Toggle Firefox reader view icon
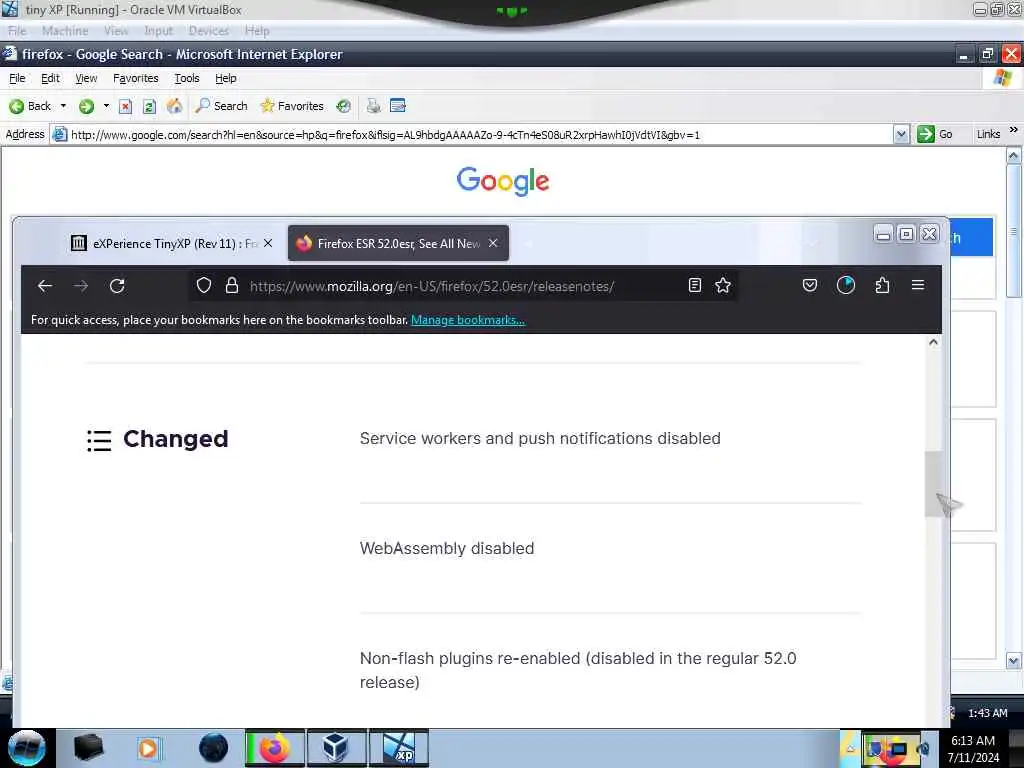1024x768 pixels. 695,285
